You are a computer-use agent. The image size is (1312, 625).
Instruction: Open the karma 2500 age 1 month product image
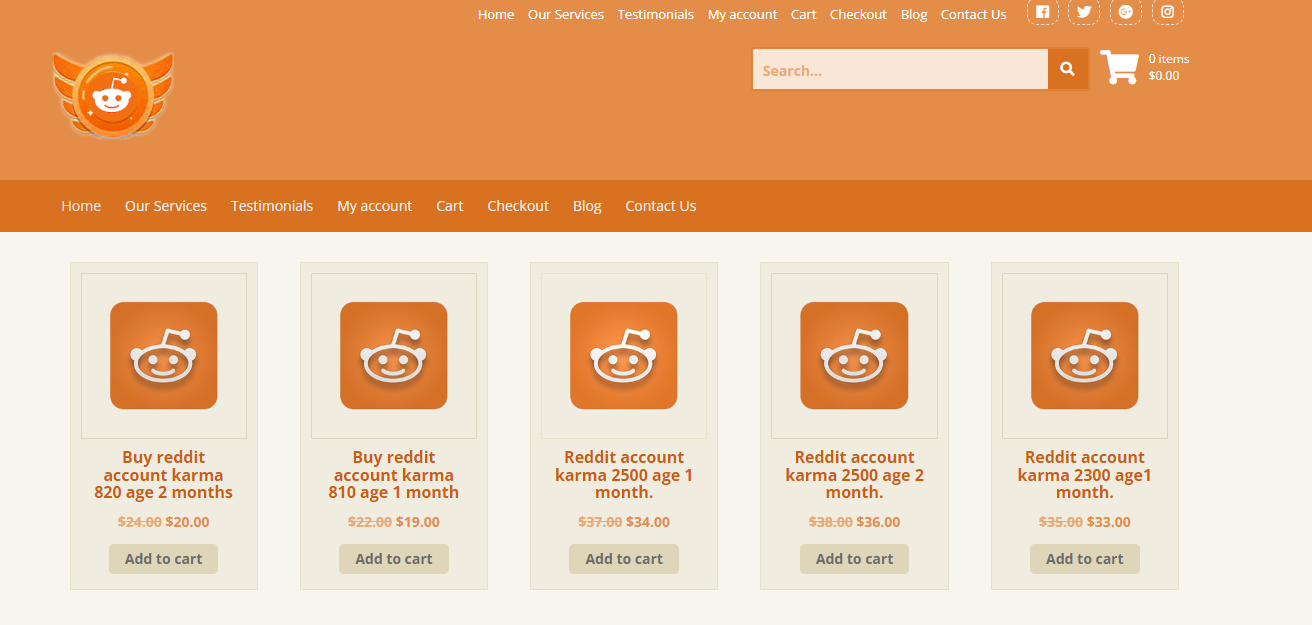point(624,356)
